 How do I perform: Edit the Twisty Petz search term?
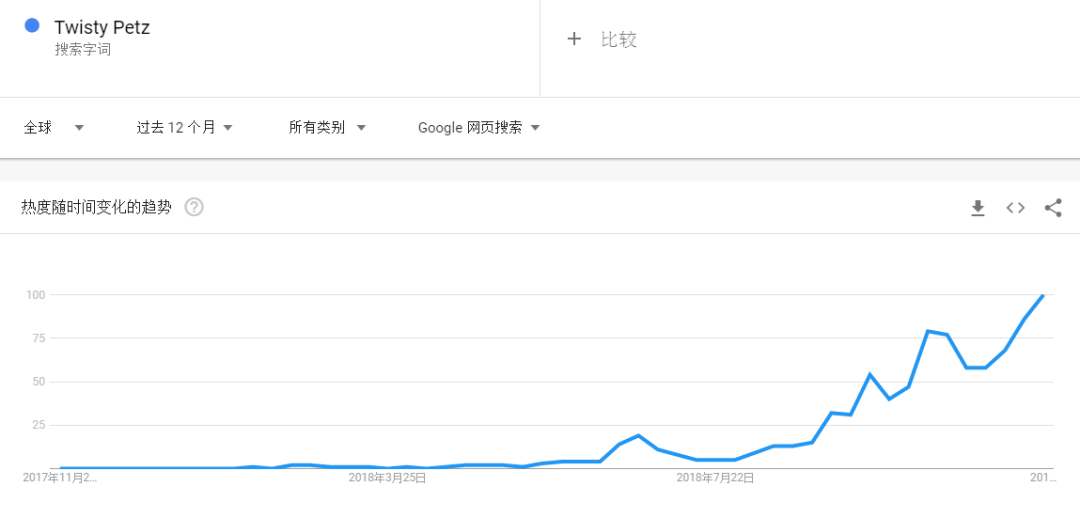coord(102,28)
